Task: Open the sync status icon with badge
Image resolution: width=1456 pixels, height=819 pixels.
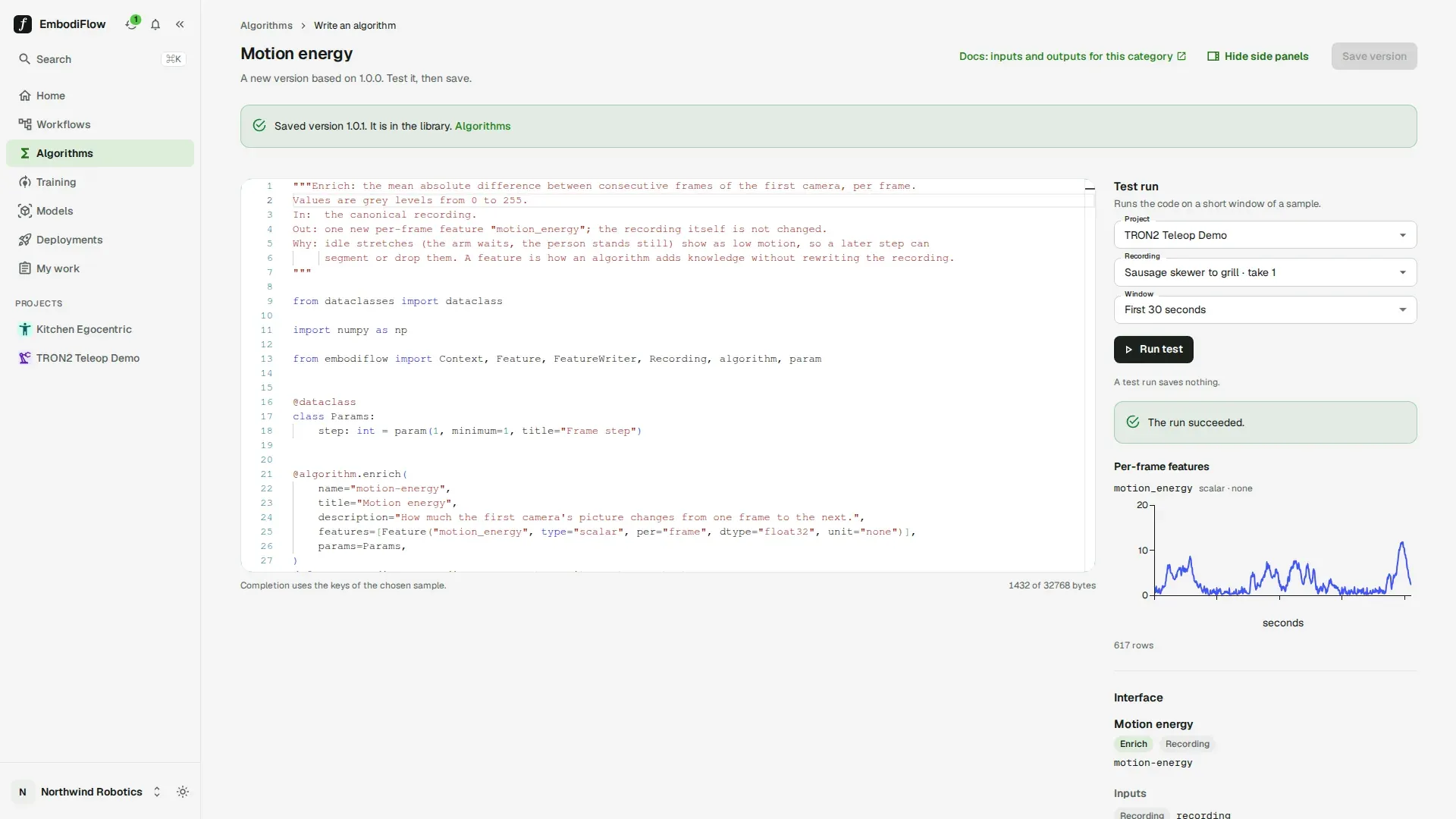Action: (x=132, y=24)
